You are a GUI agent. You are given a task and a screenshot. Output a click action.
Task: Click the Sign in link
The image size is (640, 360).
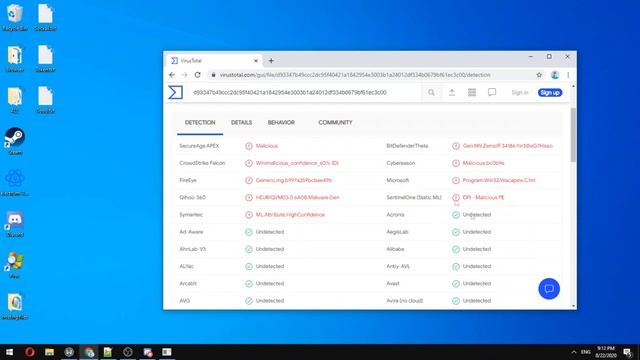click(520, 93)
